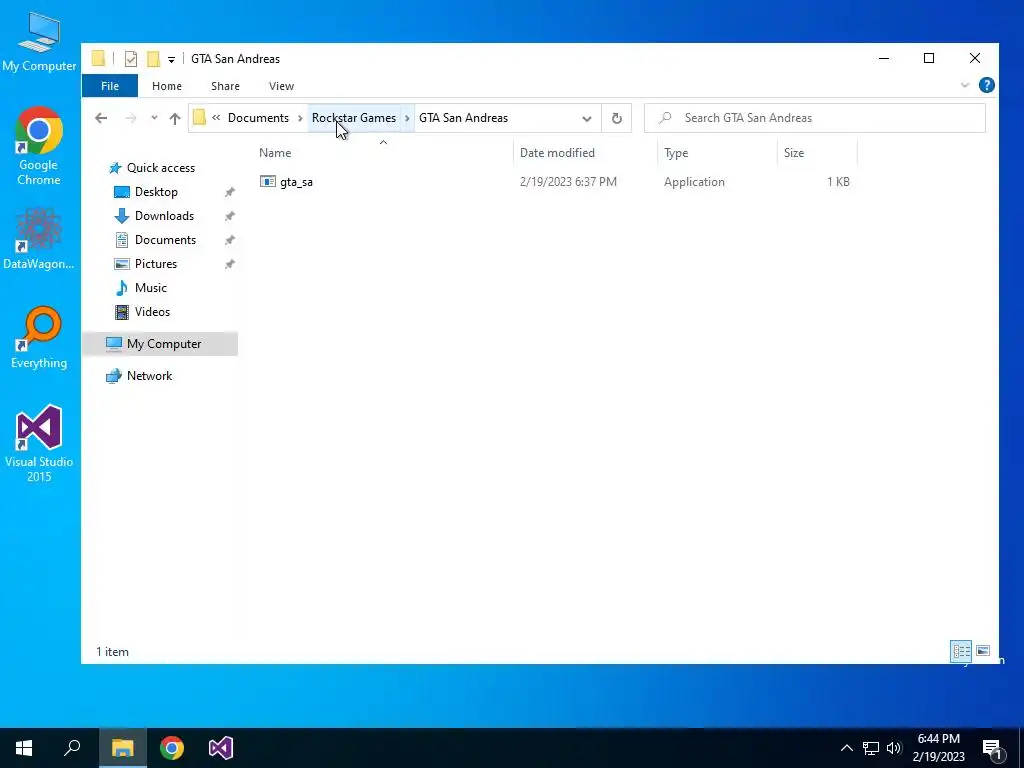Click Documents in the address breadcrumb

pos(258,118)
